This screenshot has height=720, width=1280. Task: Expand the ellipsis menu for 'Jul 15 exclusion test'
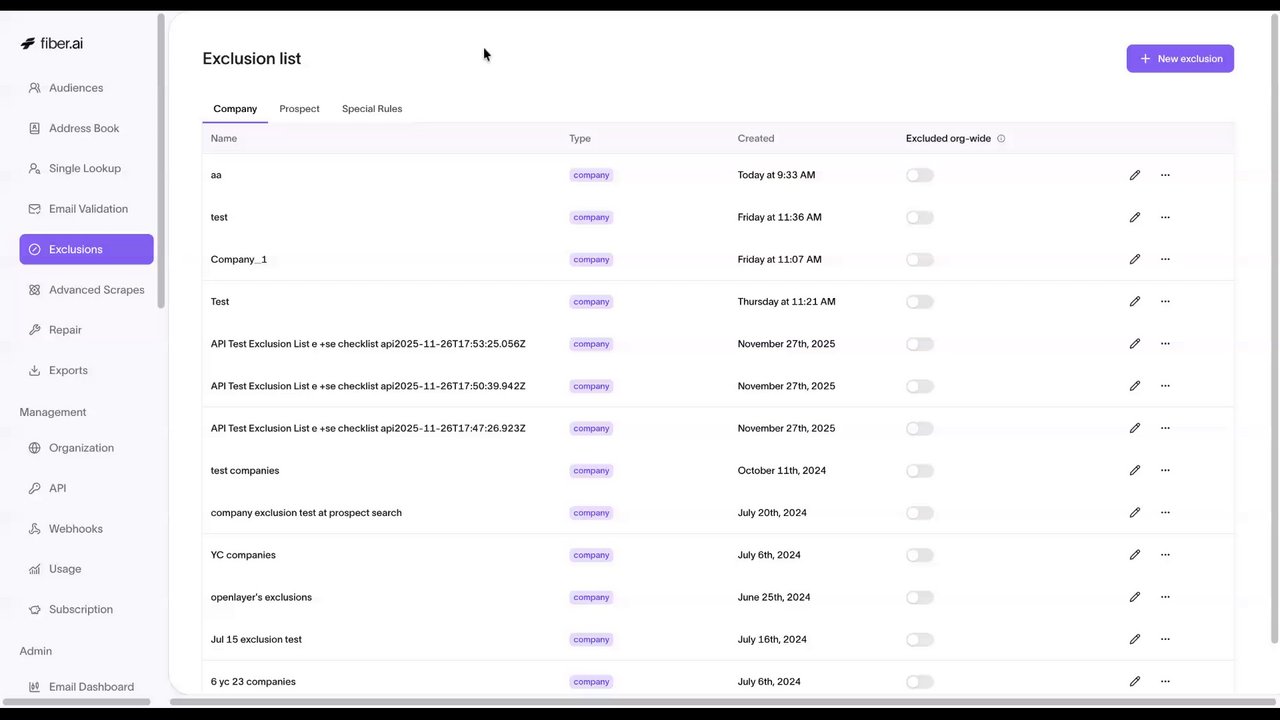(x=1165, y=640)
